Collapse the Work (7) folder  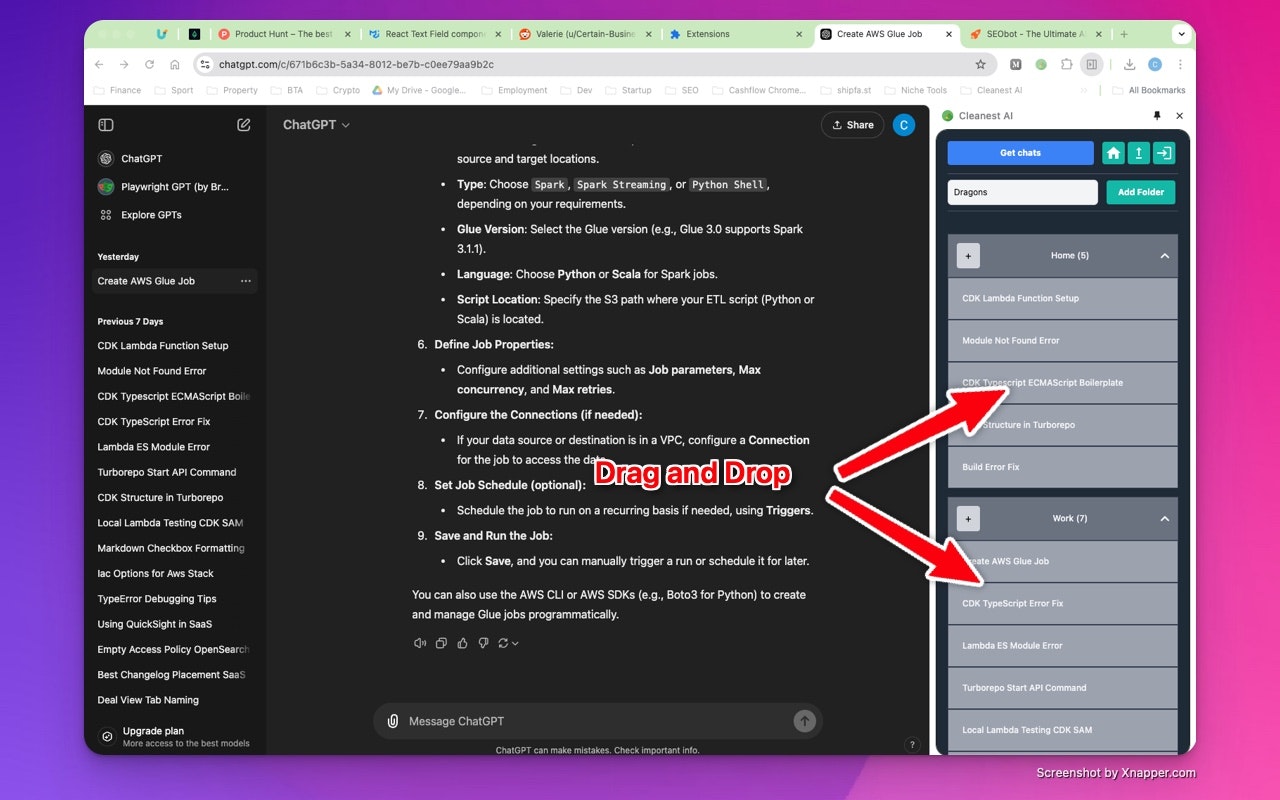click(1164, 519)
